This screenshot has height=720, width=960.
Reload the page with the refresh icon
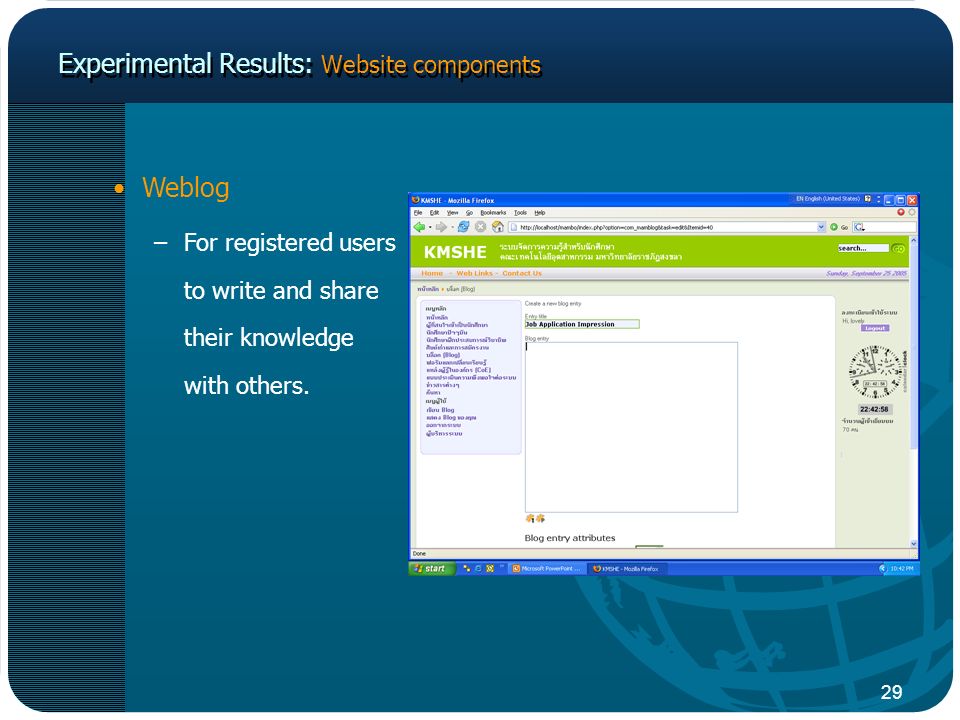click(x=463, y=227)
